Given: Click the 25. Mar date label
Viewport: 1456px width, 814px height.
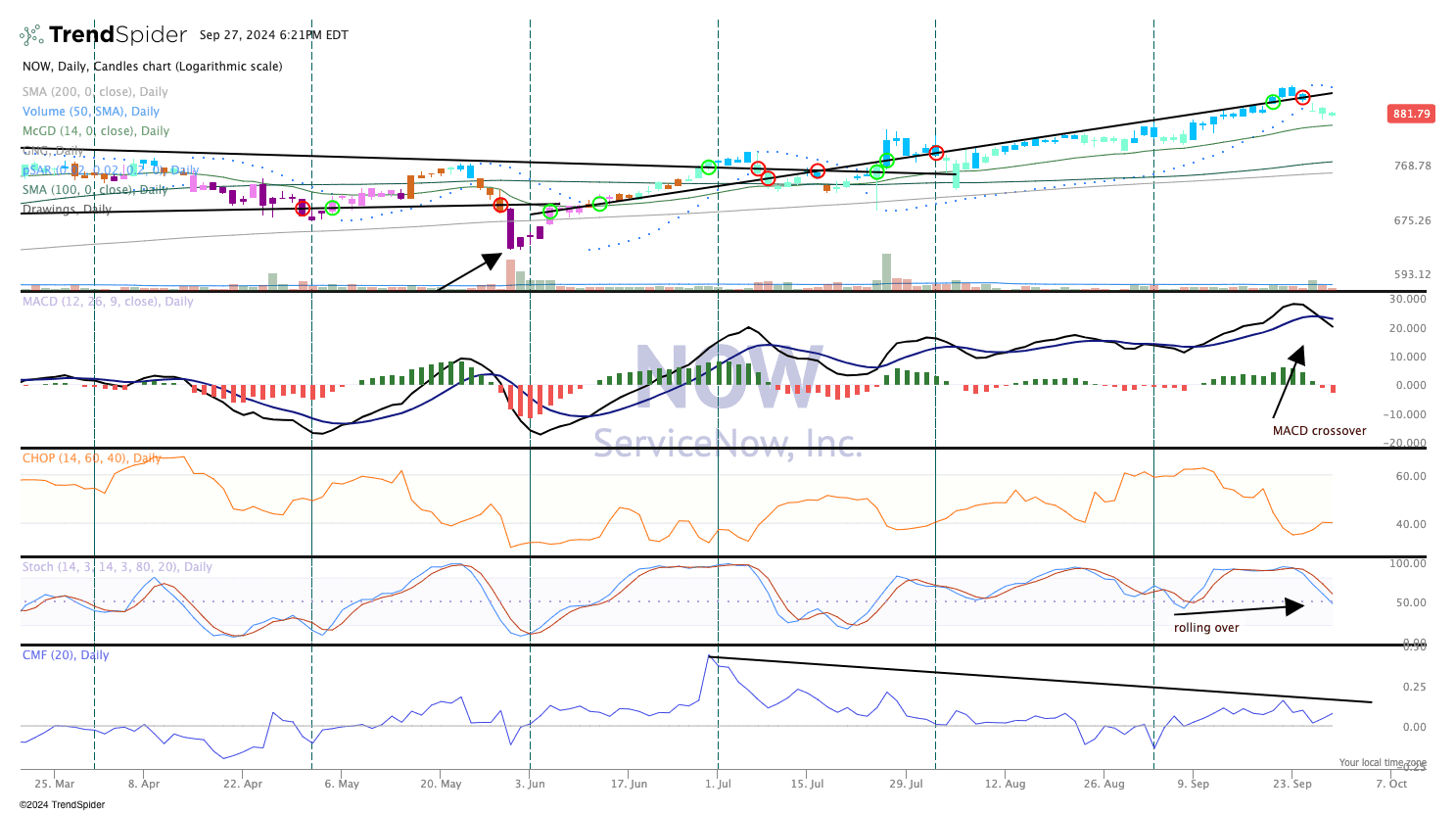Looking at the screenshot, I should (x=54, y=784).
